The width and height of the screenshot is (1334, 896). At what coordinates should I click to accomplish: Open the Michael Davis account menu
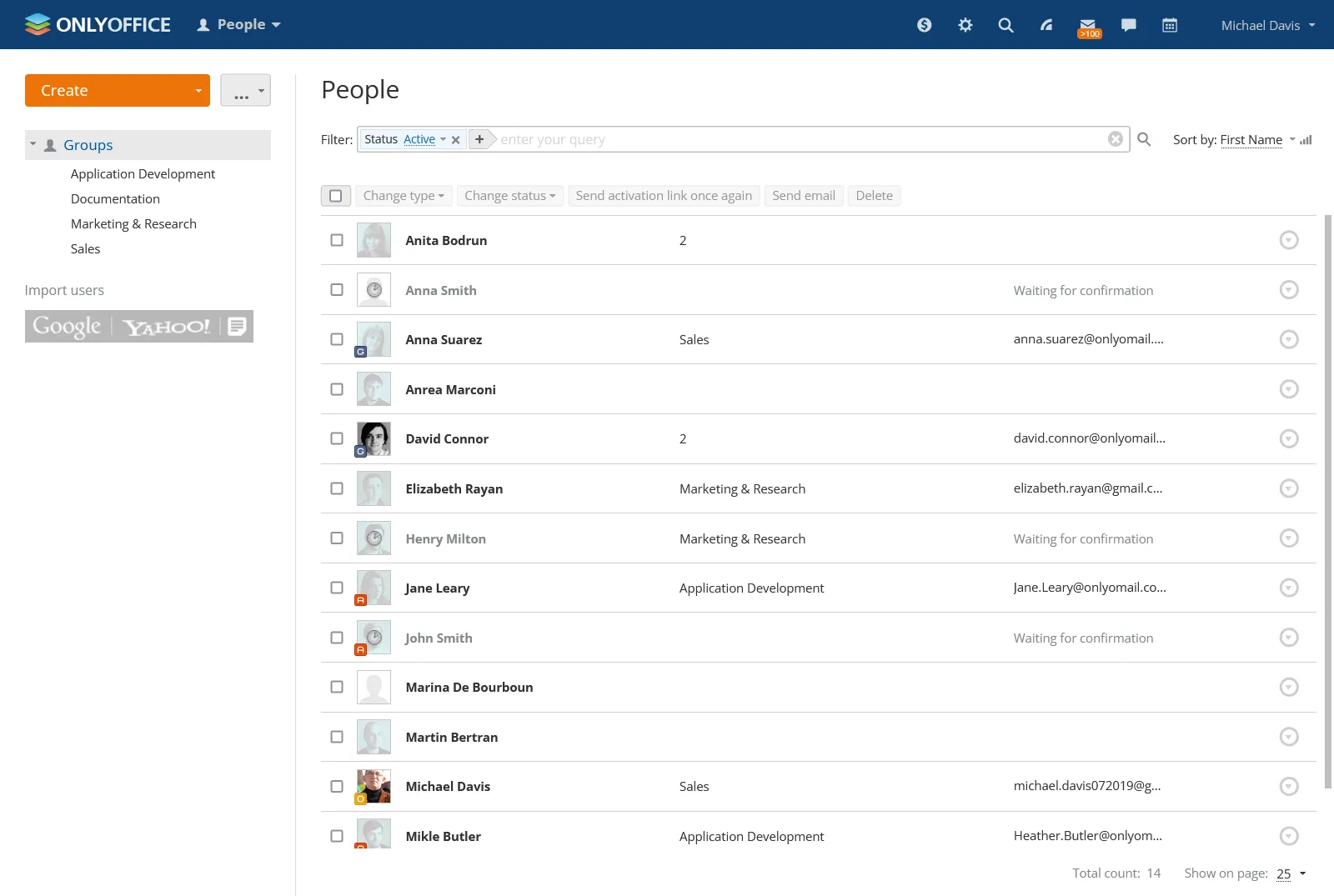click(x=1266, y=25)
